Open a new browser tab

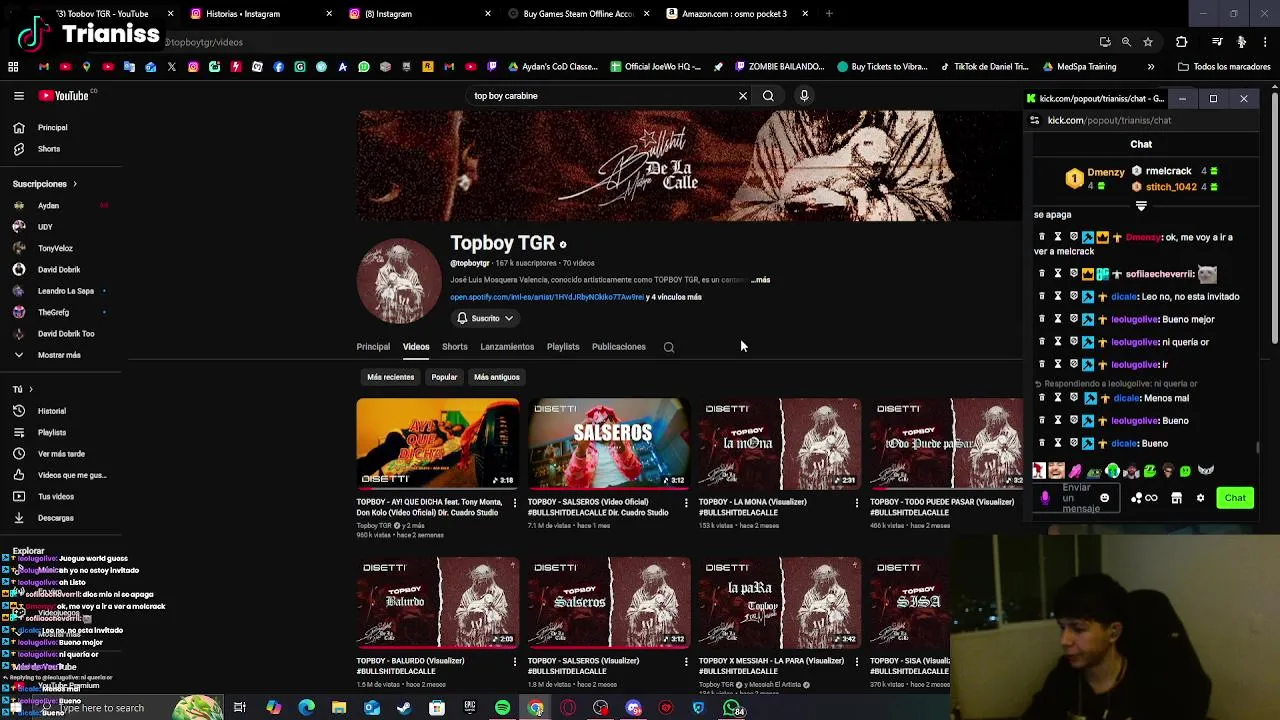pos(829,14)
